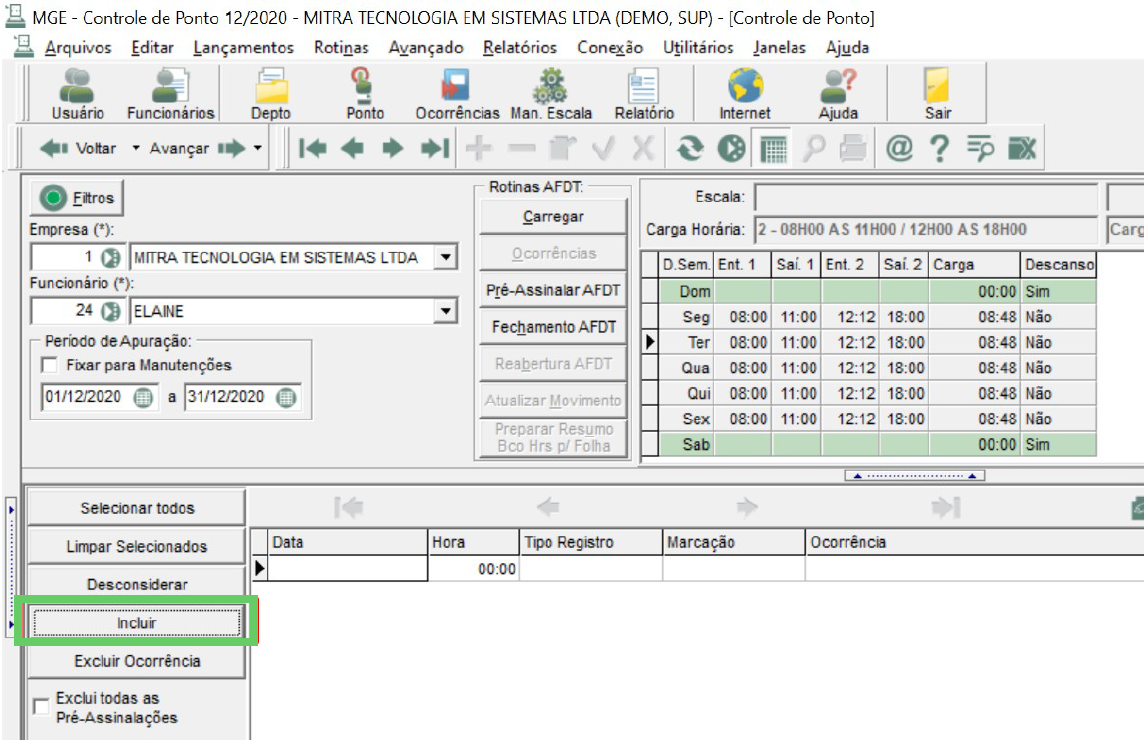Open the Relatórios menu

519,47
